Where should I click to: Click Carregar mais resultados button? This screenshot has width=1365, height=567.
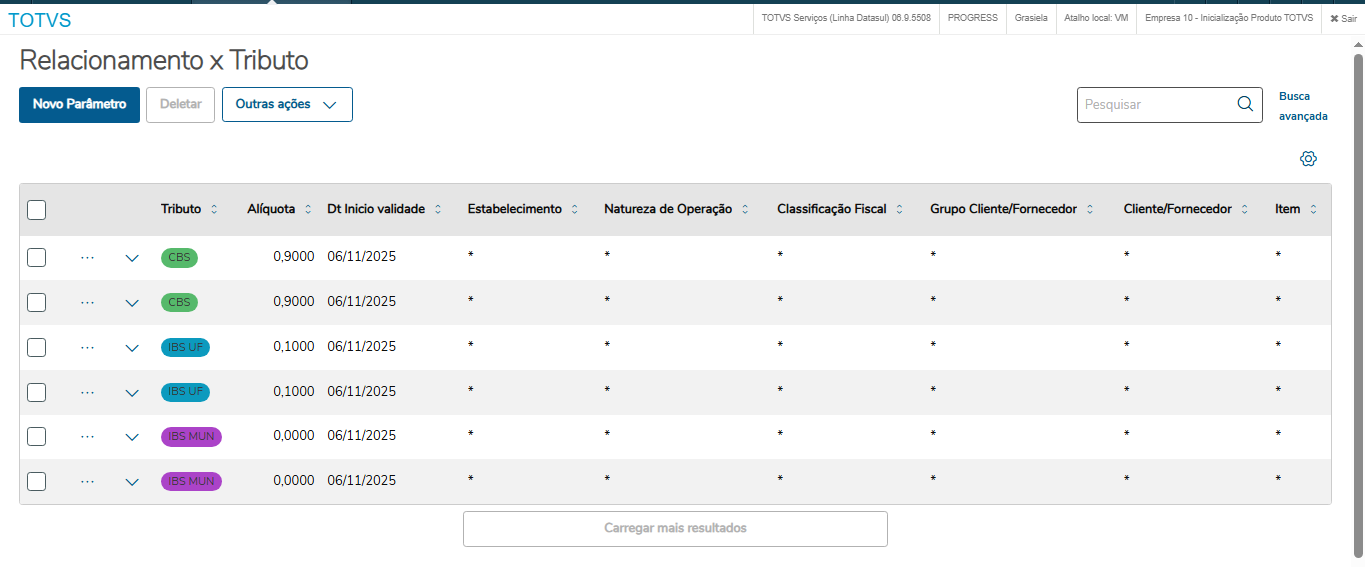pos(675,528)
